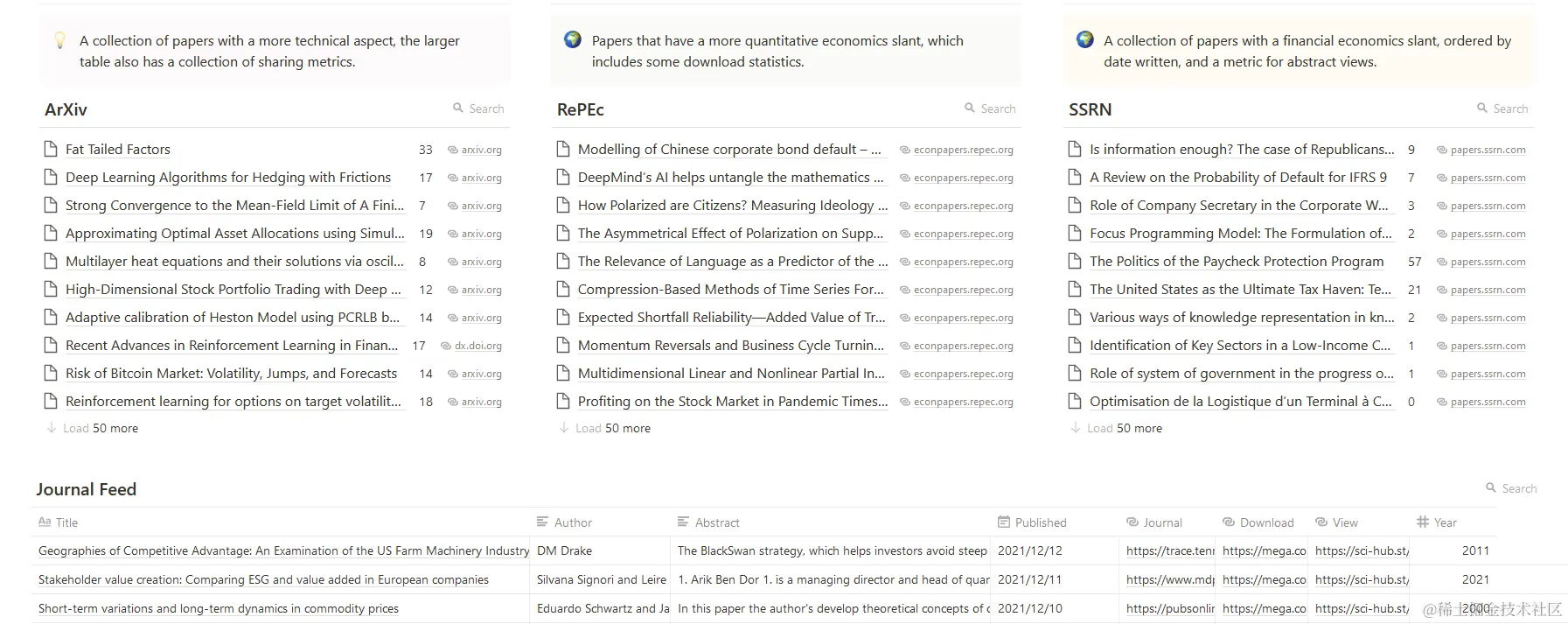Click the View column header

(1336, 522)
